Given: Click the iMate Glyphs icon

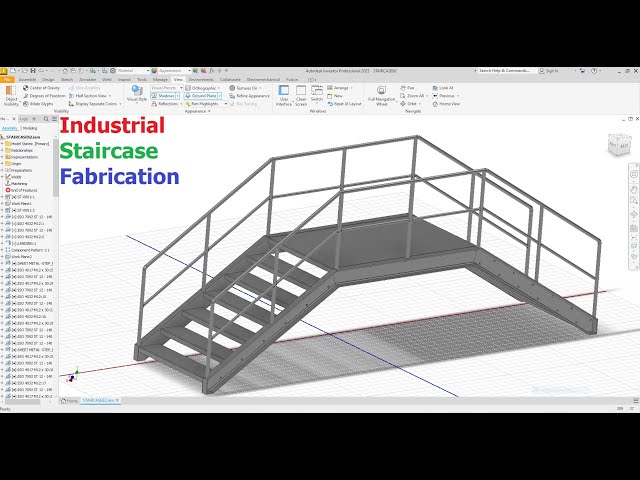Looking at the screenshot, I should 26,104.
